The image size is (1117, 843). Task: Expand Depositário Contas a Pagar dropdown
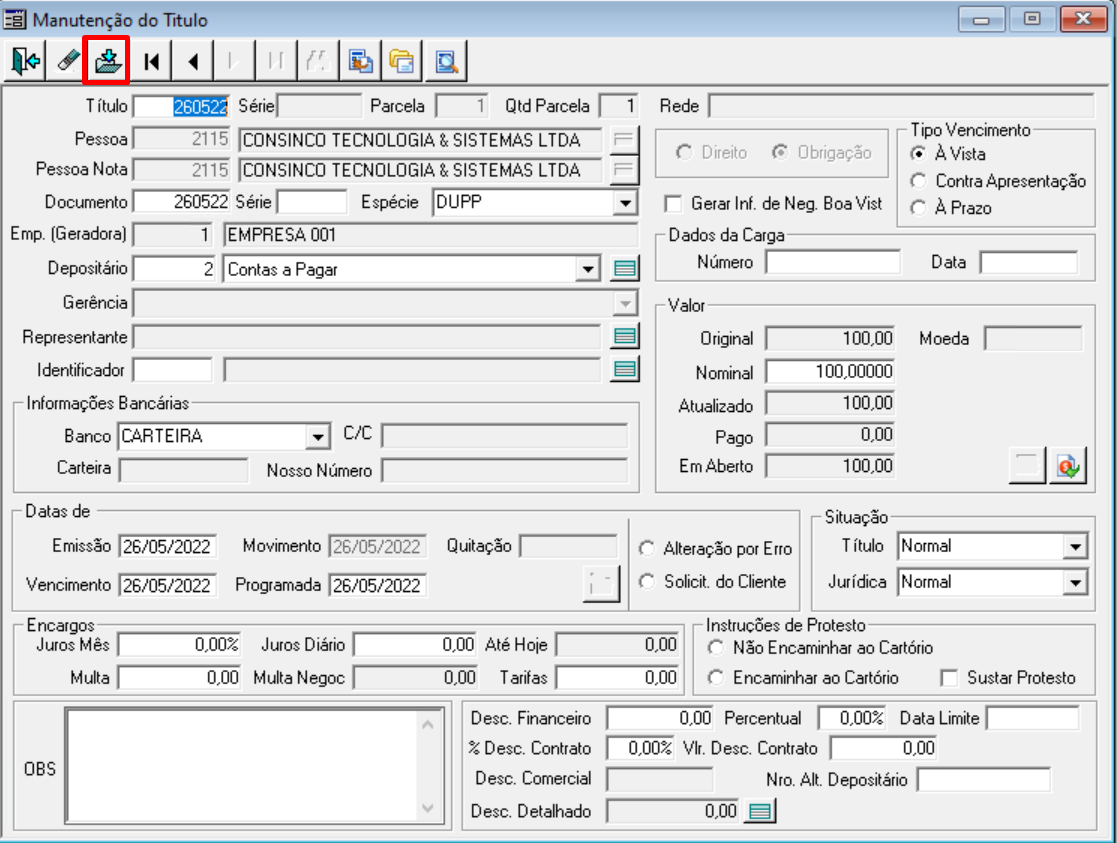[x=588, y=269]
